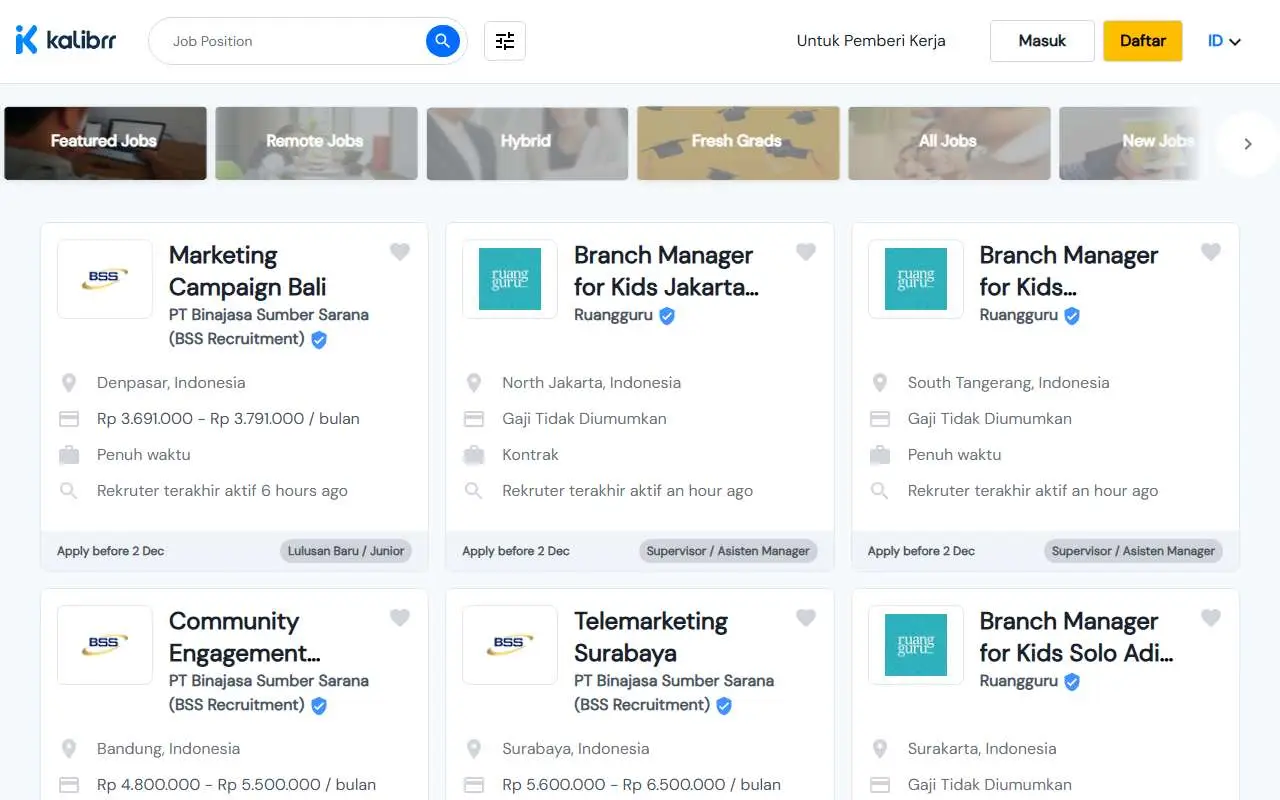Select the Fresh Grads category
This screenshot has width=1280, height=800.
point(738,143)
